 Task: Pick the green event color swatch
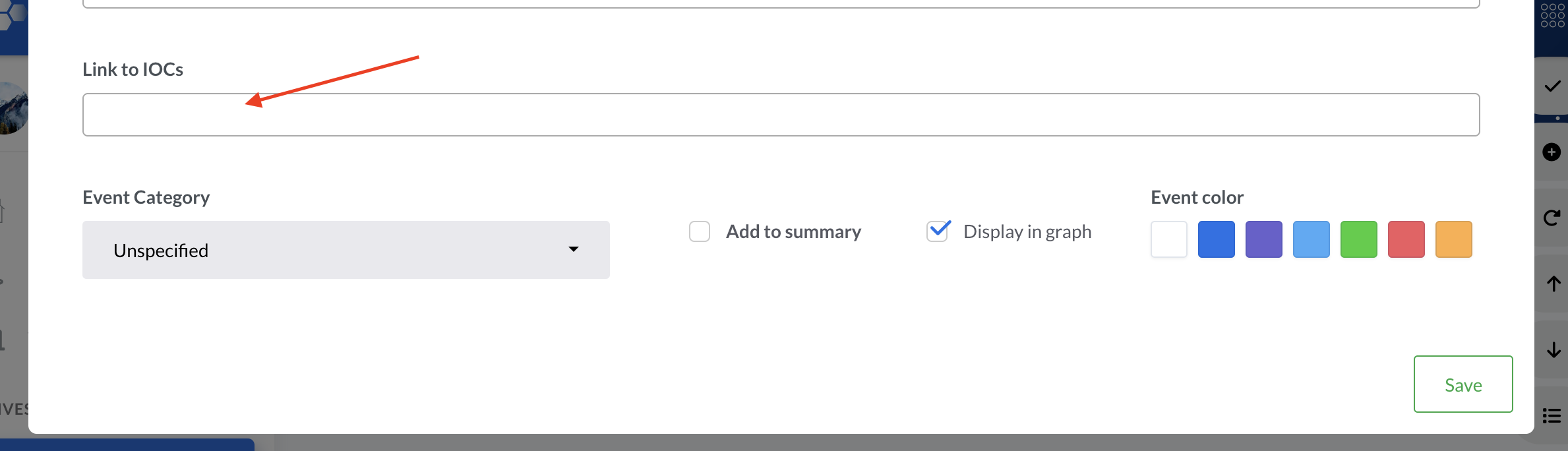pos(1358,239)
